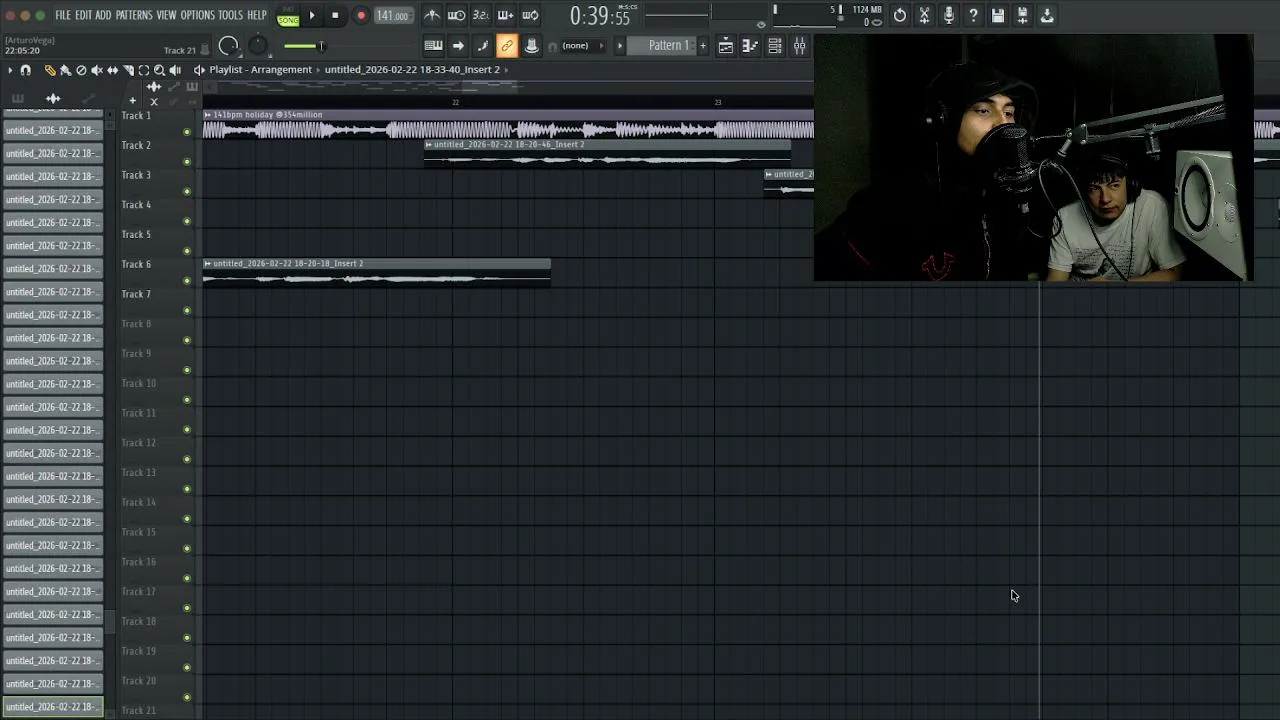Click the arrow left of Pattern 1

(619, 46)
